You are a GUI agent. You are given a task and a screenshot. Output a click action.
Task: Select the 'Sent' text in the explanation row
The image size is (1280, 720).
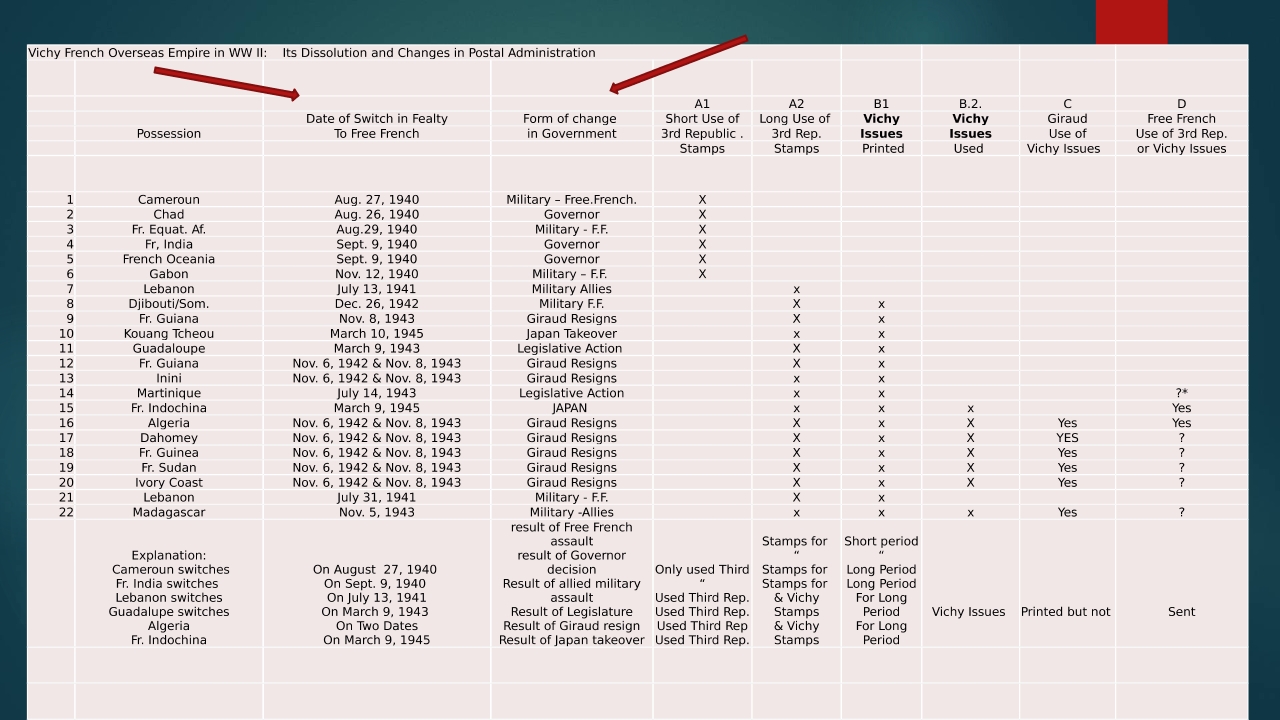pos(1181,612)
